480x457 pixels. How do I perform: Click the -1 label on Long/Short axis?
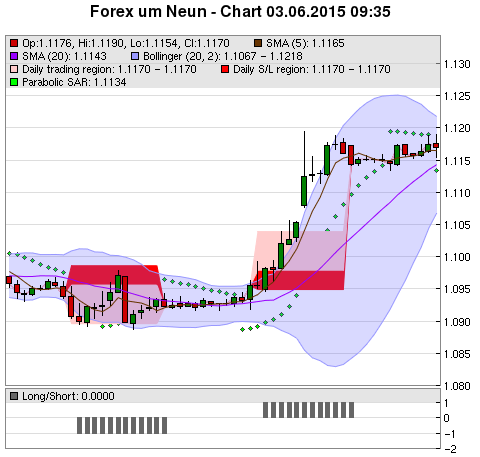pyautogui.click(x=450, y=434)
